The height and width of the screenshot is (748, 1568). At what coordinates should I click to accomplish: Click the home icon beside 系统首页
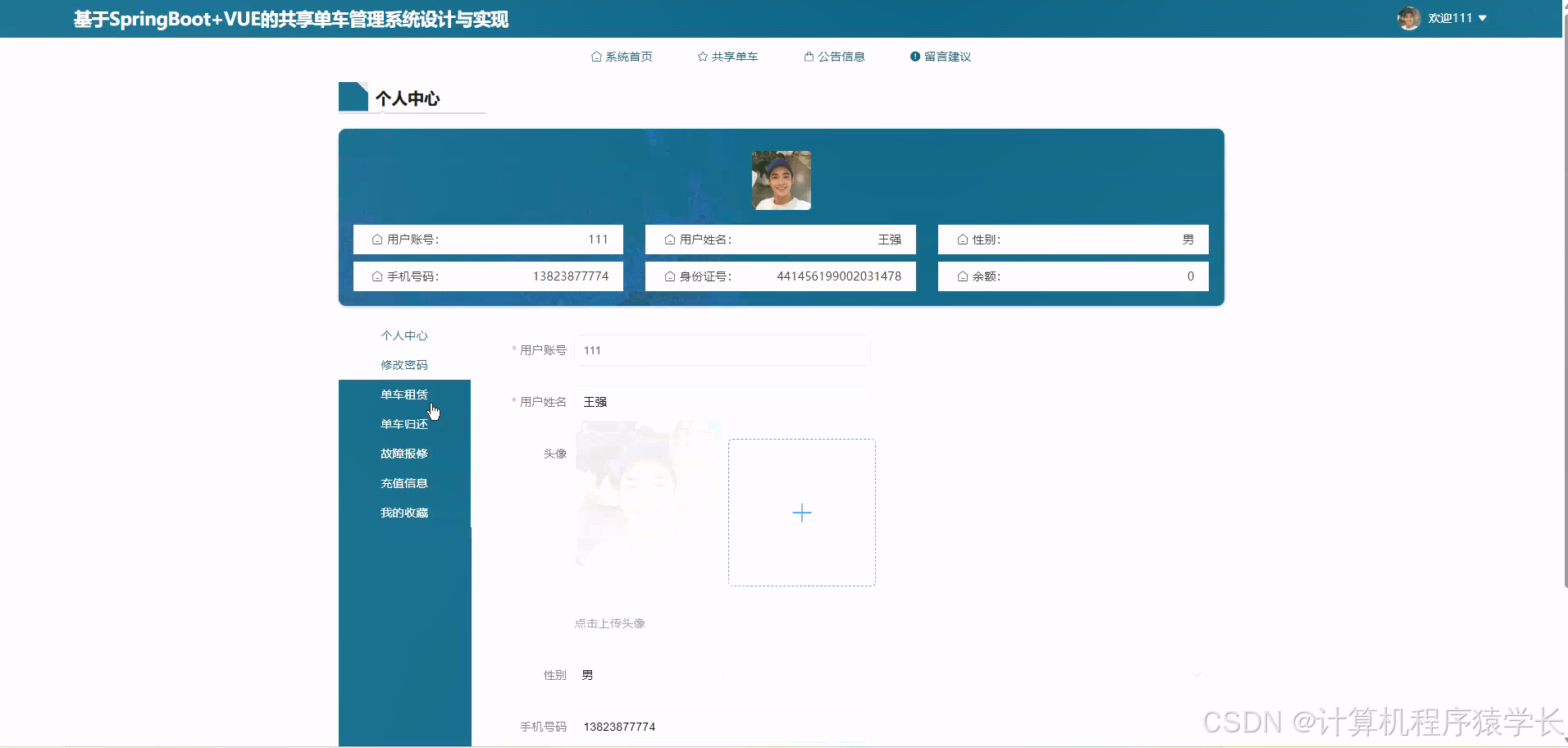(x=596, y=56)
